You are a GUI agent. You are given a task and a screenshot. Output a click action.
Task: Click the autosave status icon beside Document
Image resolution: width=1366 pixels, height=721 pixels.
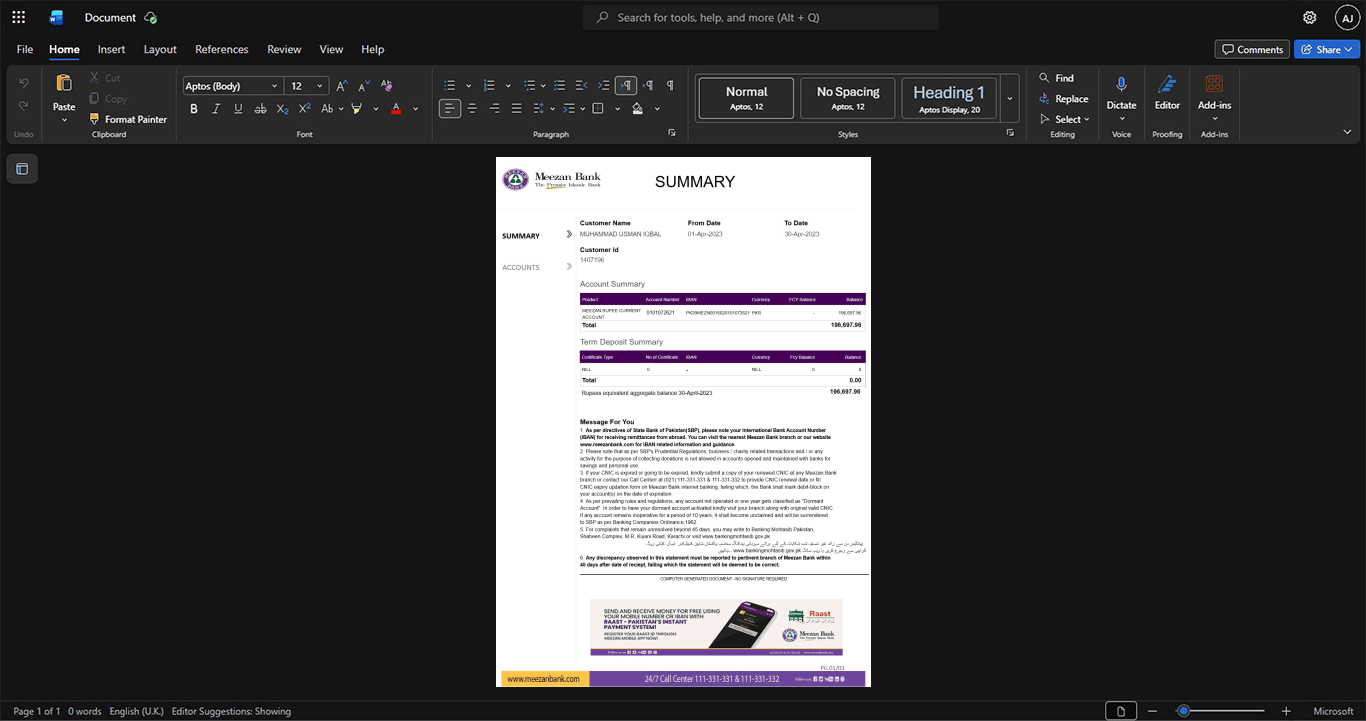(x=150, y=17)
